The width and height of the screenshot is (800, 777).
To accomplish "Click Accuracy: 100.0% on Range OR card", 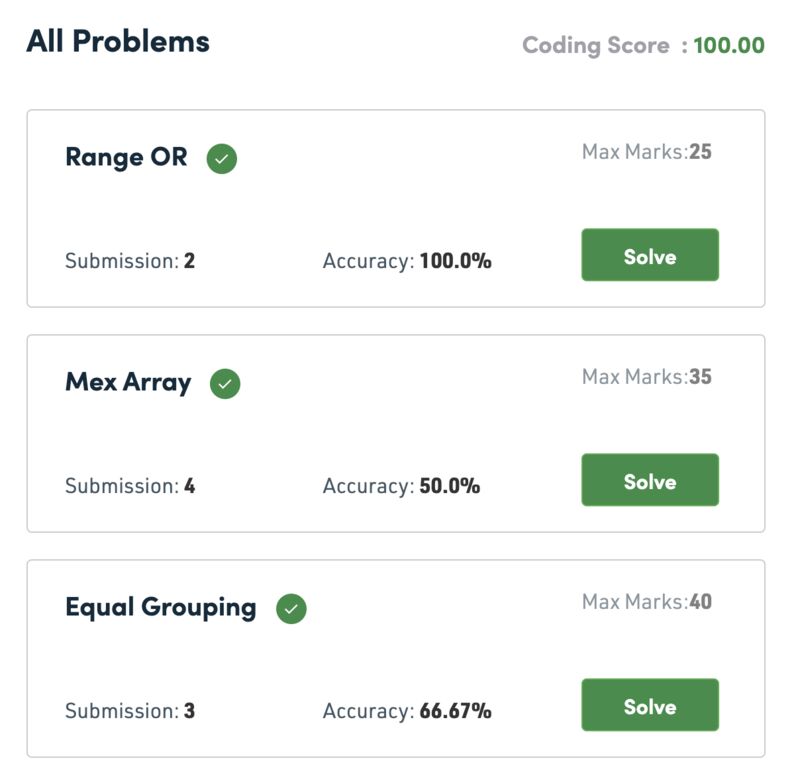I will click(x=407, y=261).
